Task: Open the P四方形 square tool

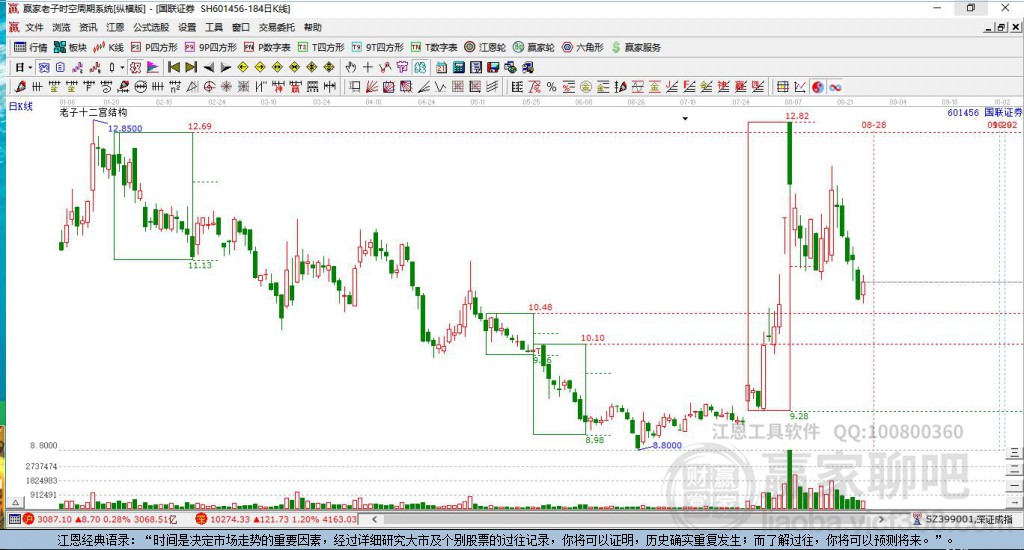Action: pyautogui.click(x=154, y=47)
